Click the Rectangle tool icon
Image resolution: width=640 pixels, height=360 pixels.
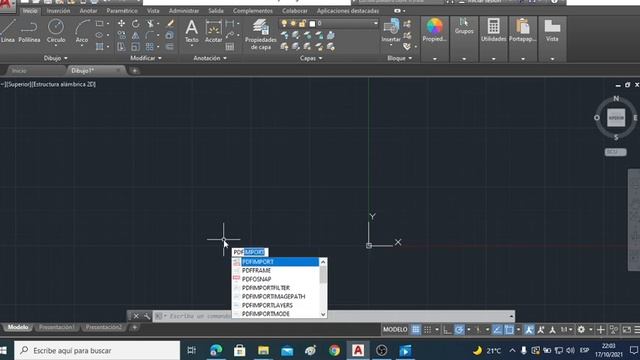[99, 24]
